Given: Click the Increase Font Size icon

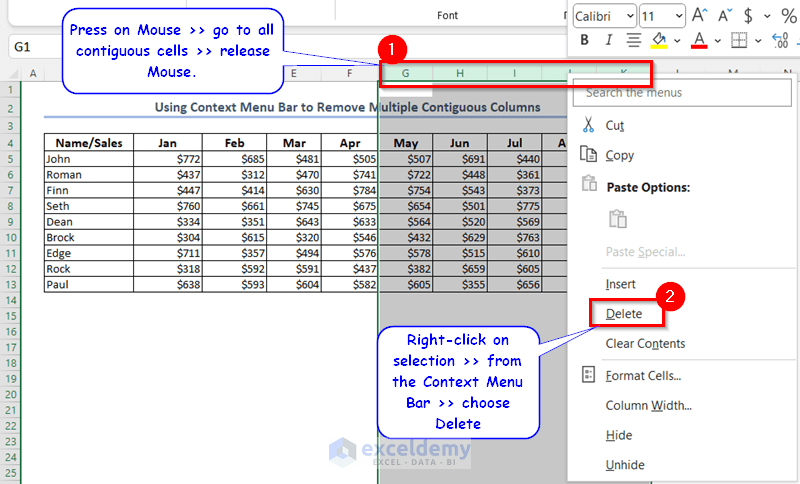Looking at the screenshot, I should pos(699,15).
